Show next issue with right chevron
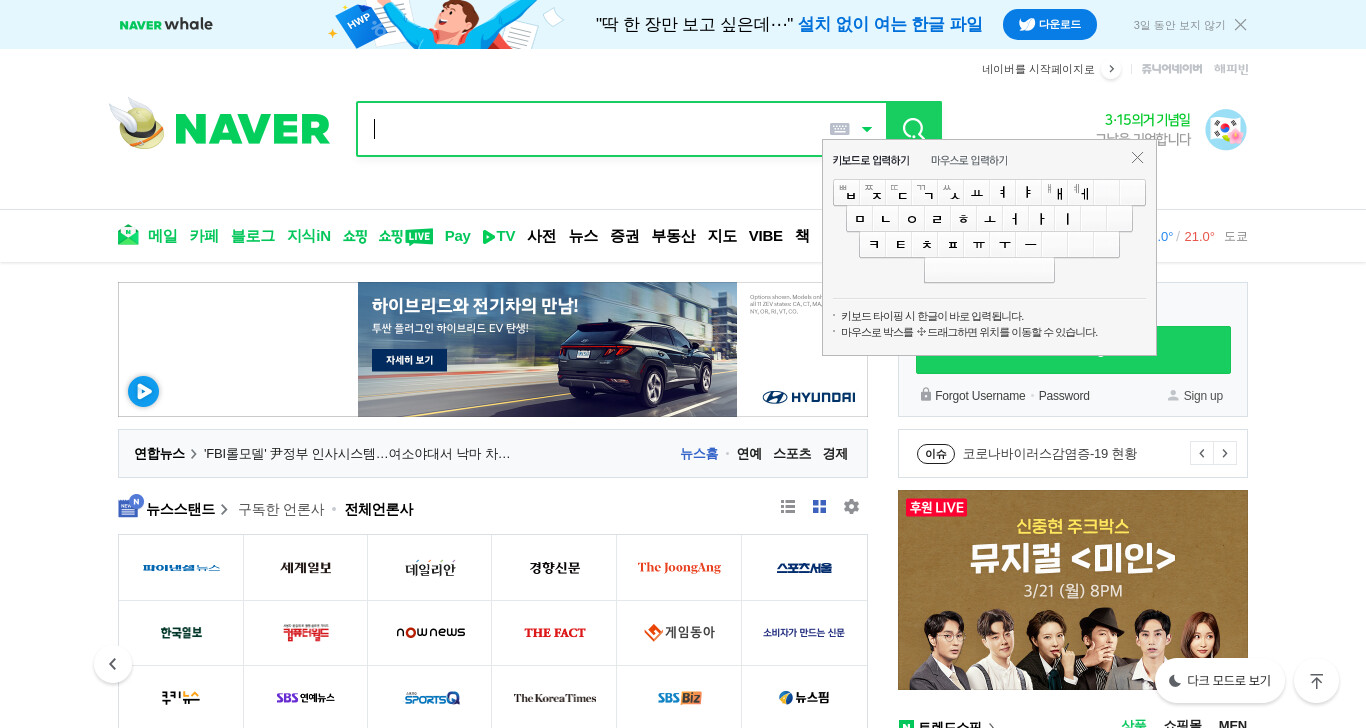This screenshot has height=728, width=1366. click(1225, 453)
